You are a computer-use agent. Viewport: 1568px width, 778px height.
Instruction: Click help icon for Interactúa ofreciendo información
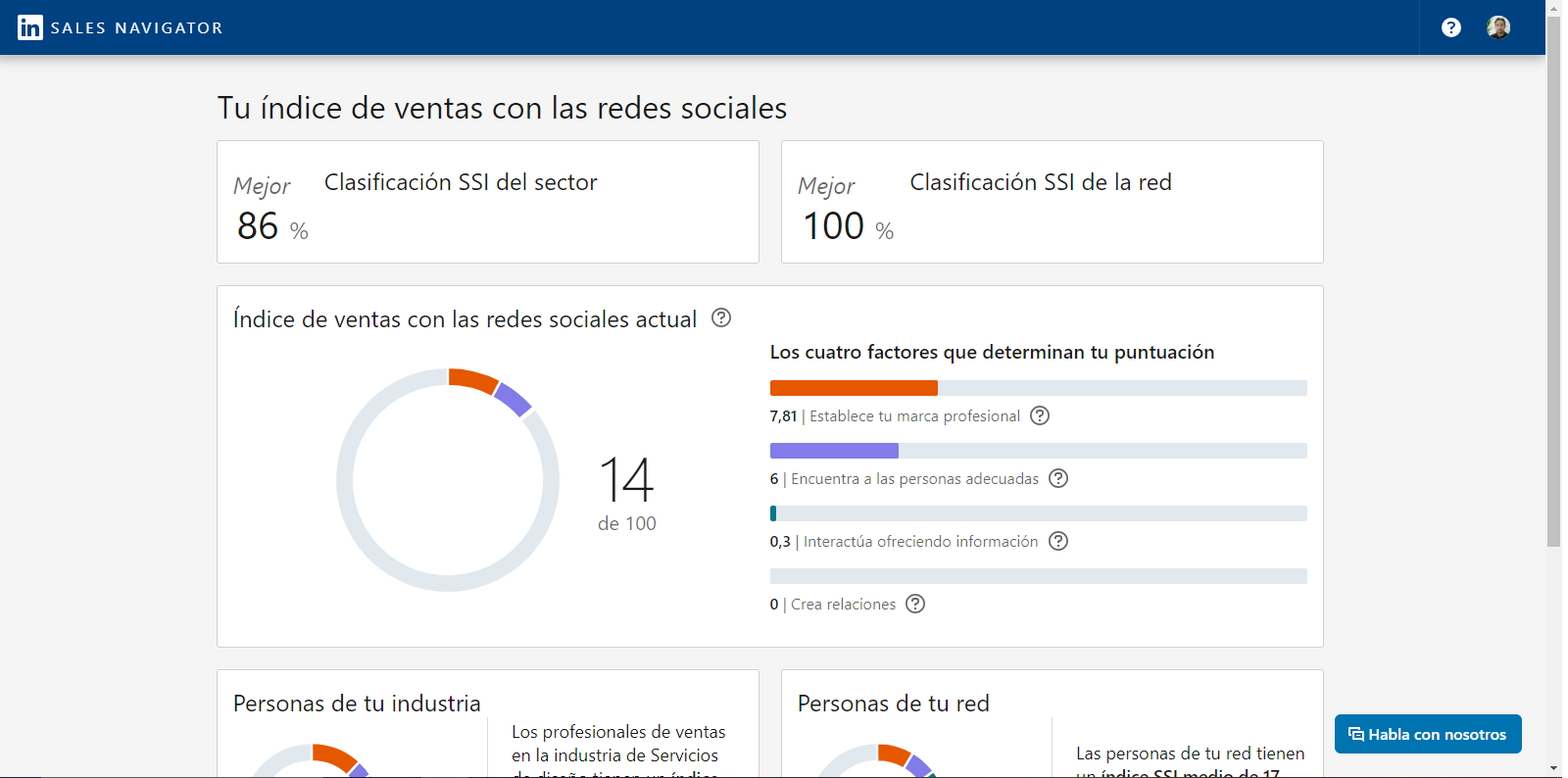[x=1058, y=541]
